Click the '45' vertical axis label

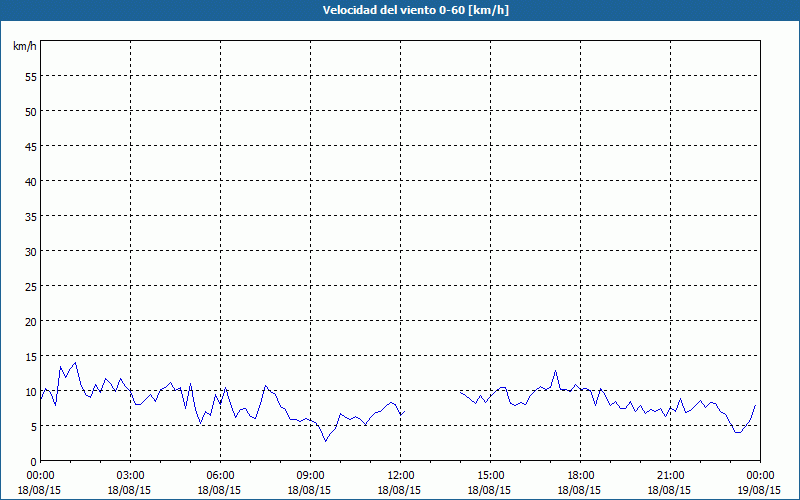(30, 147)
